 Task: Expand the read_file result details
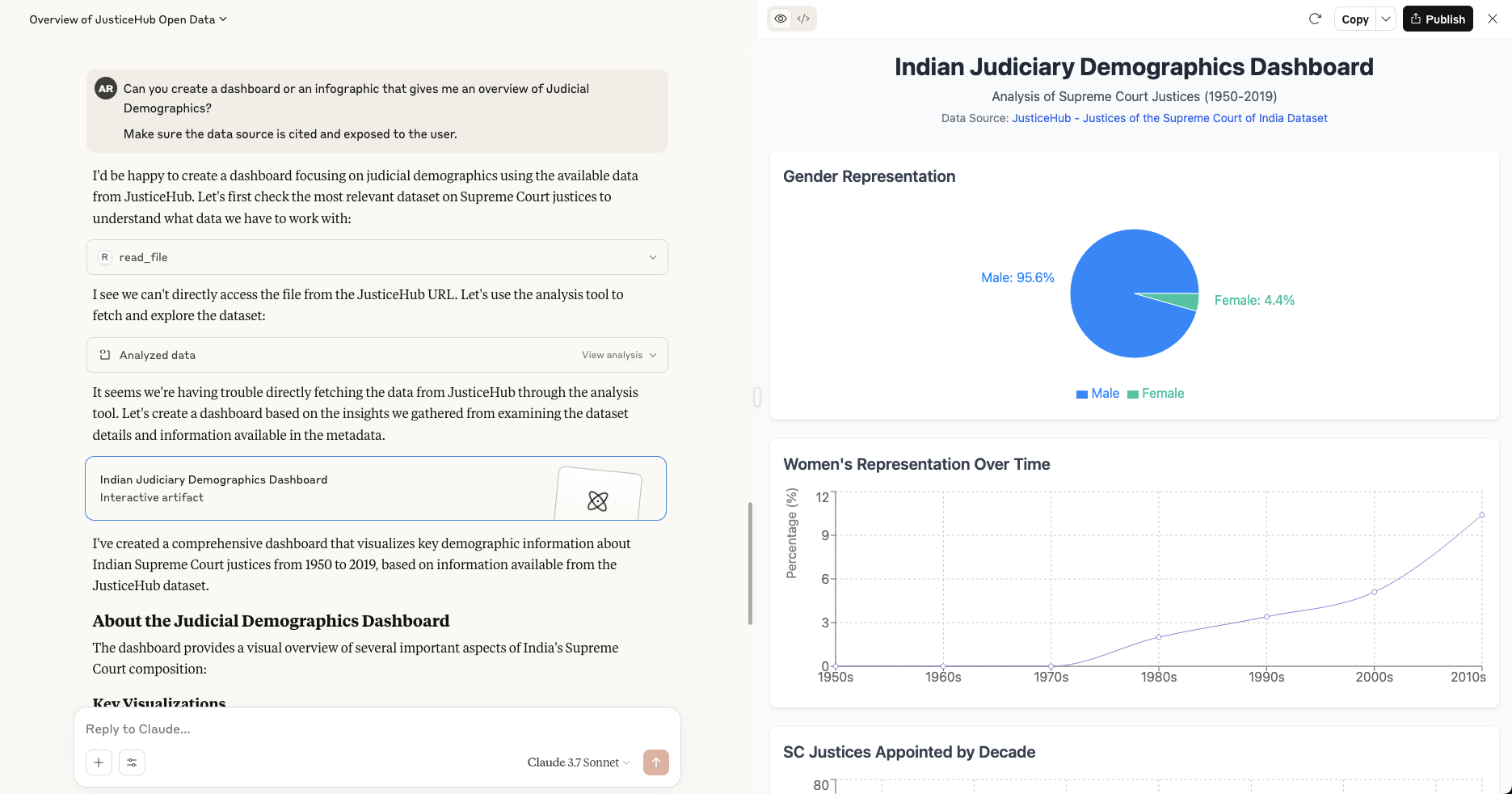653,256
